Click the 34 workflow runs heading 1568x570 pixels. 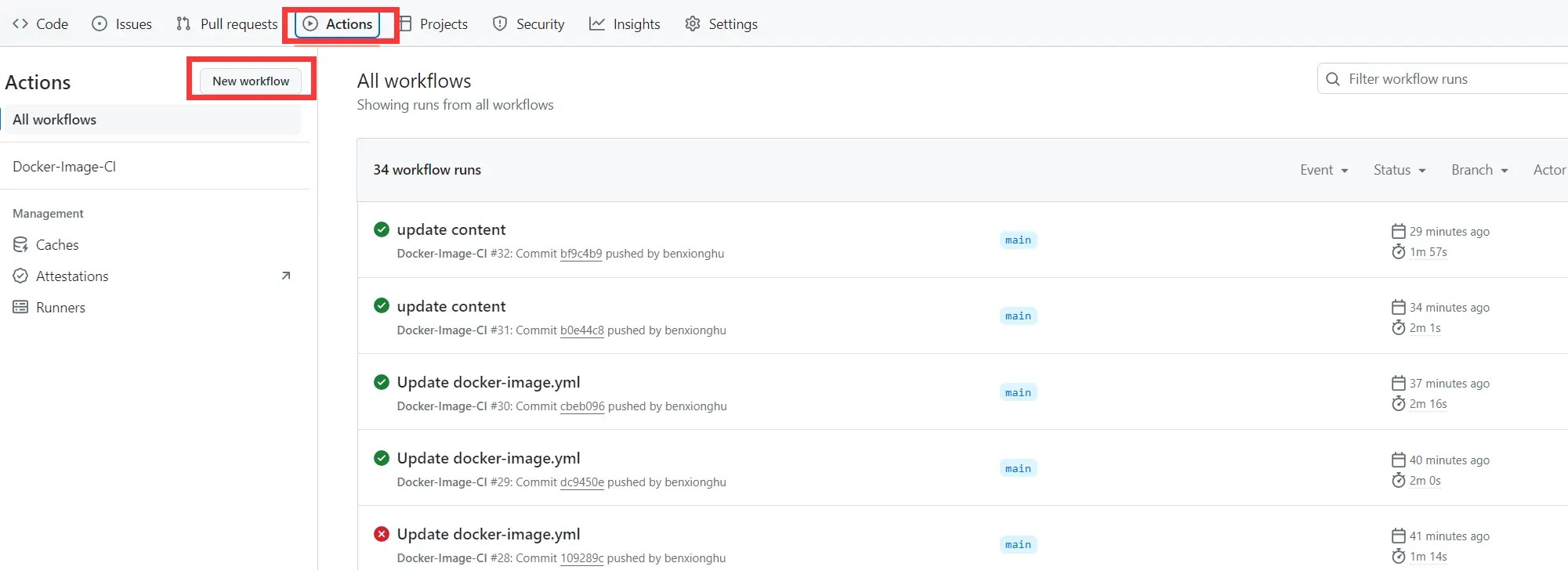(x=427, y=170)
